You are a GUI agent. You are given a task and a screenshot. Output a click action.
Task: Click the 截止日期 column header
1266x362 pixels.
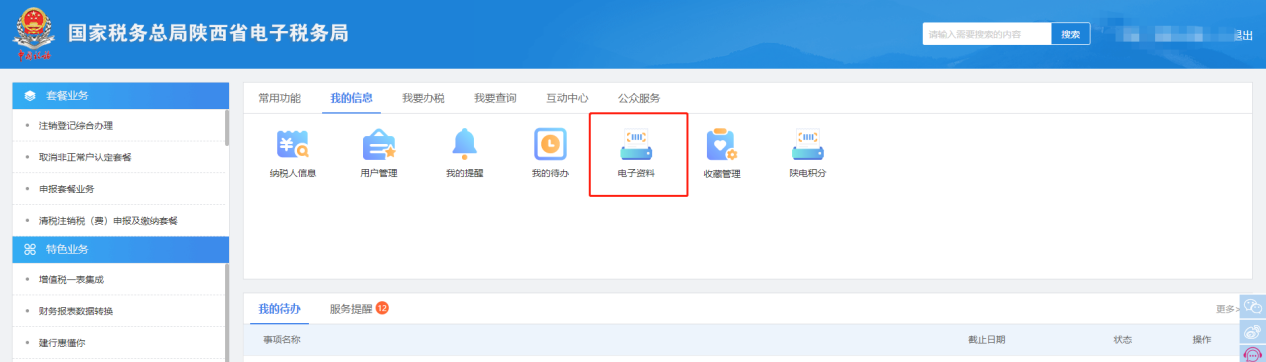[987, 340]
